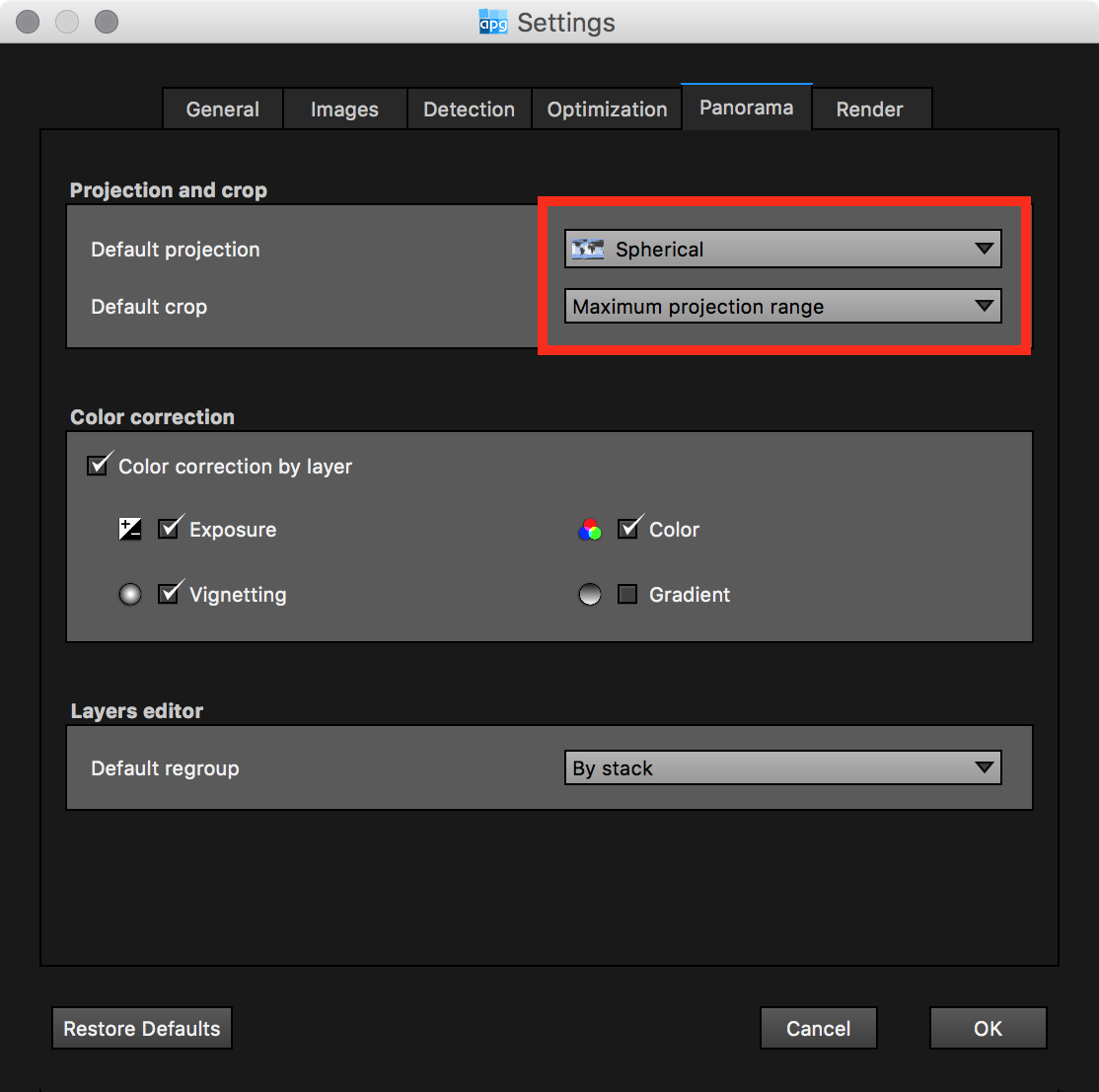The width and height of the screenshot is (1099, 1092).
Task: Switch to the General tab
Action: (223, 109)
